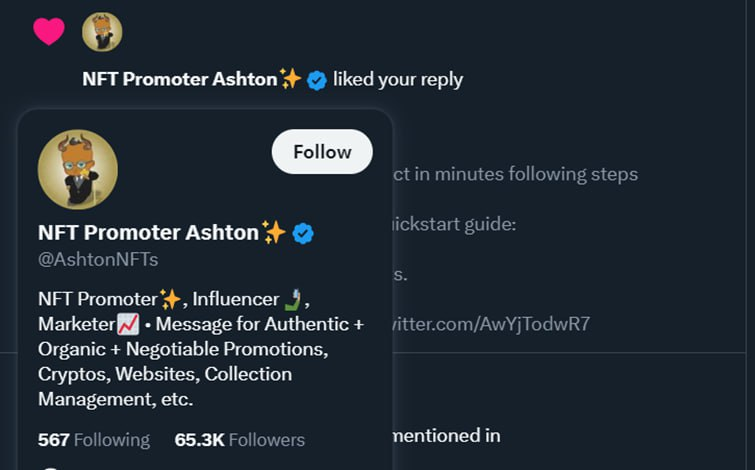Open the @AshtonNFTs handle link
Screen dimensions: 755x470
tap(98, 259)
